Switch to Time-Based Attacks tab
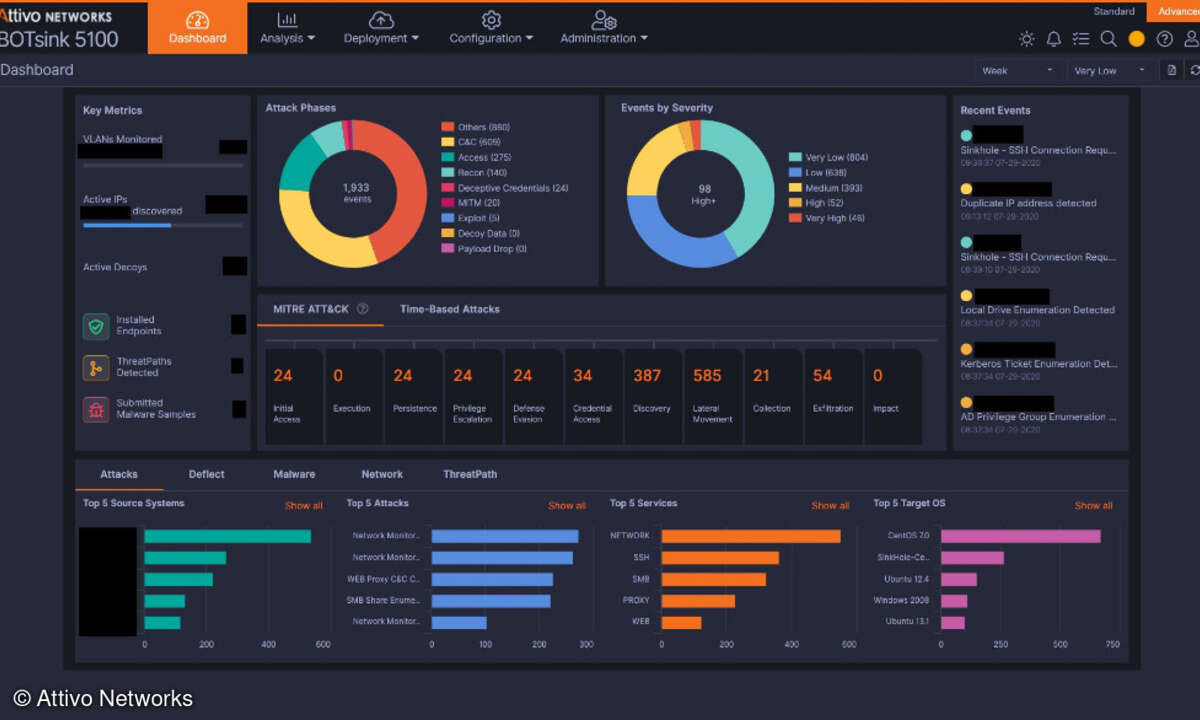This screenshot has width=1200, height=720. click(x=449, y=309)
